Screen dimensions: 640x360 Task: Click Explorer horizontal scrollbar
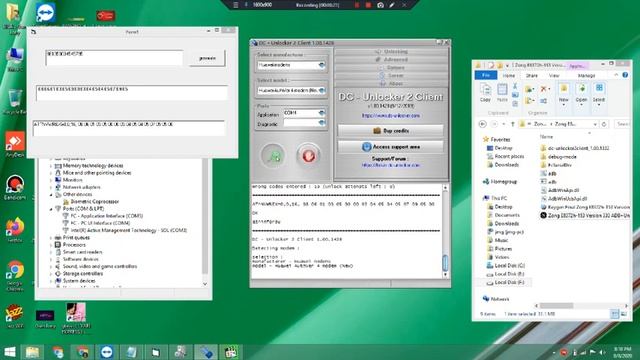pos(557,306)
